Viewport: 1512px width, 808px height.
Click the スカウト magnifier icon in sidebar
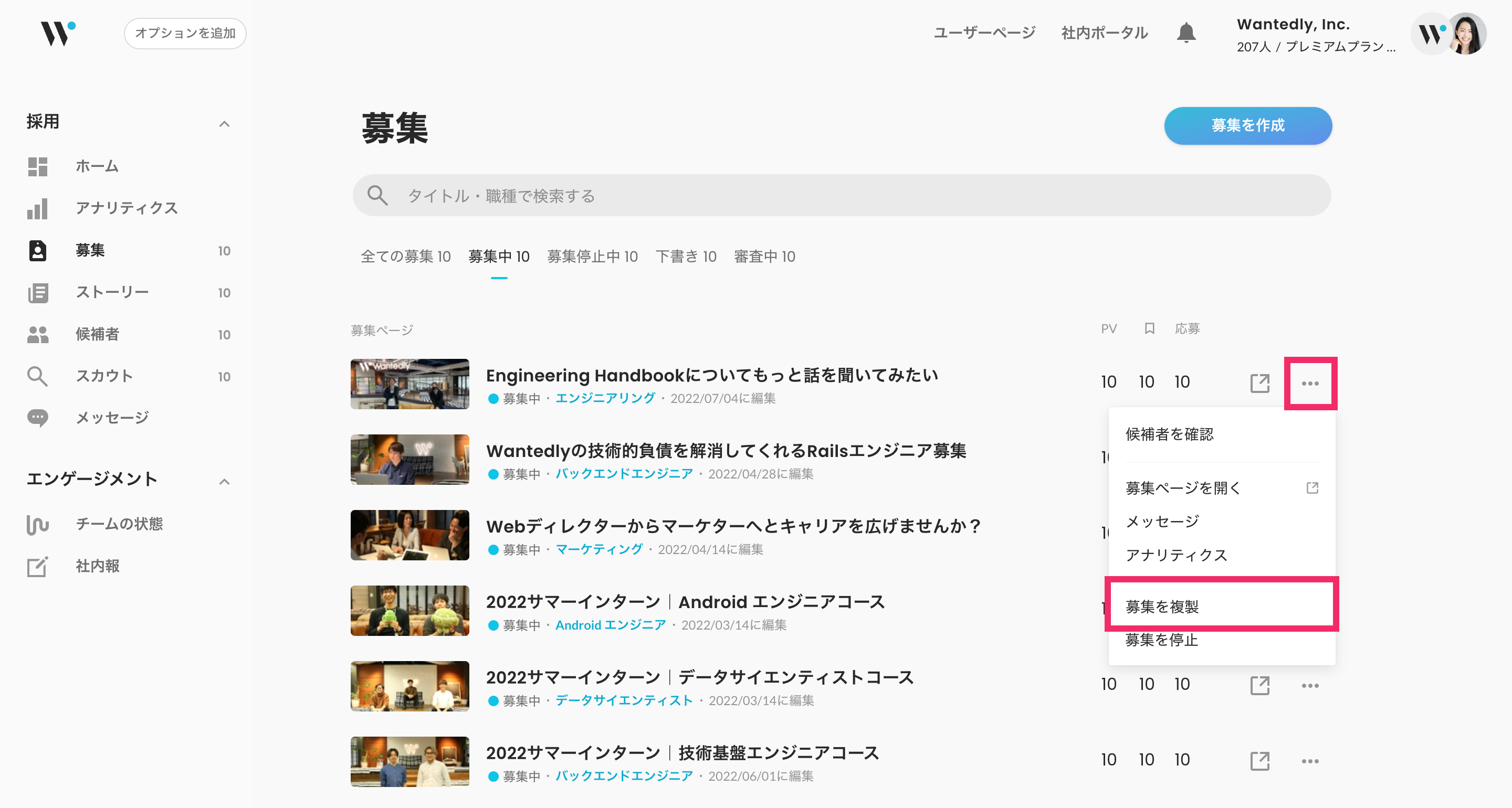click(38, 376)
